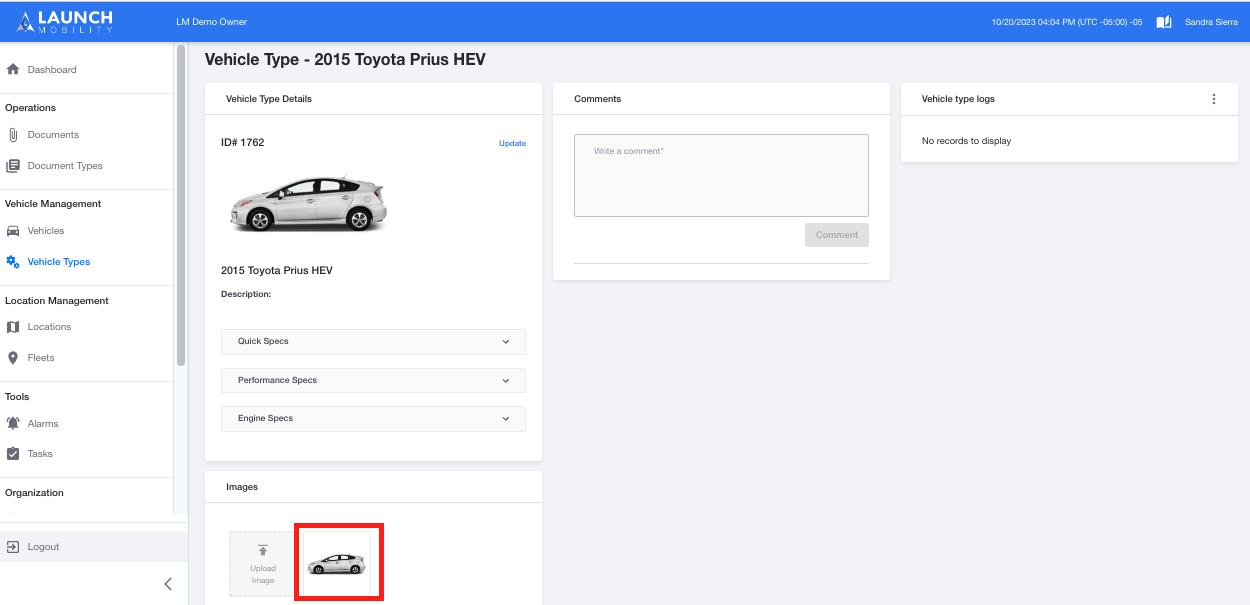Click the Tasks checklist icon

click(x=13, y=454)
